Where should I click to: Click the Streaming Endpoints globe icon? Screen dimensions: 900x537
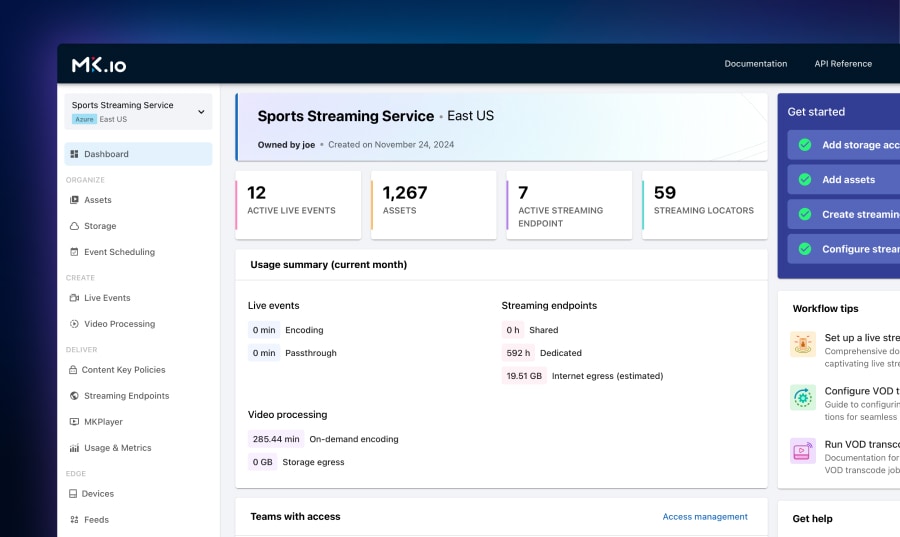pyautogui.click(x=74, y=396)
